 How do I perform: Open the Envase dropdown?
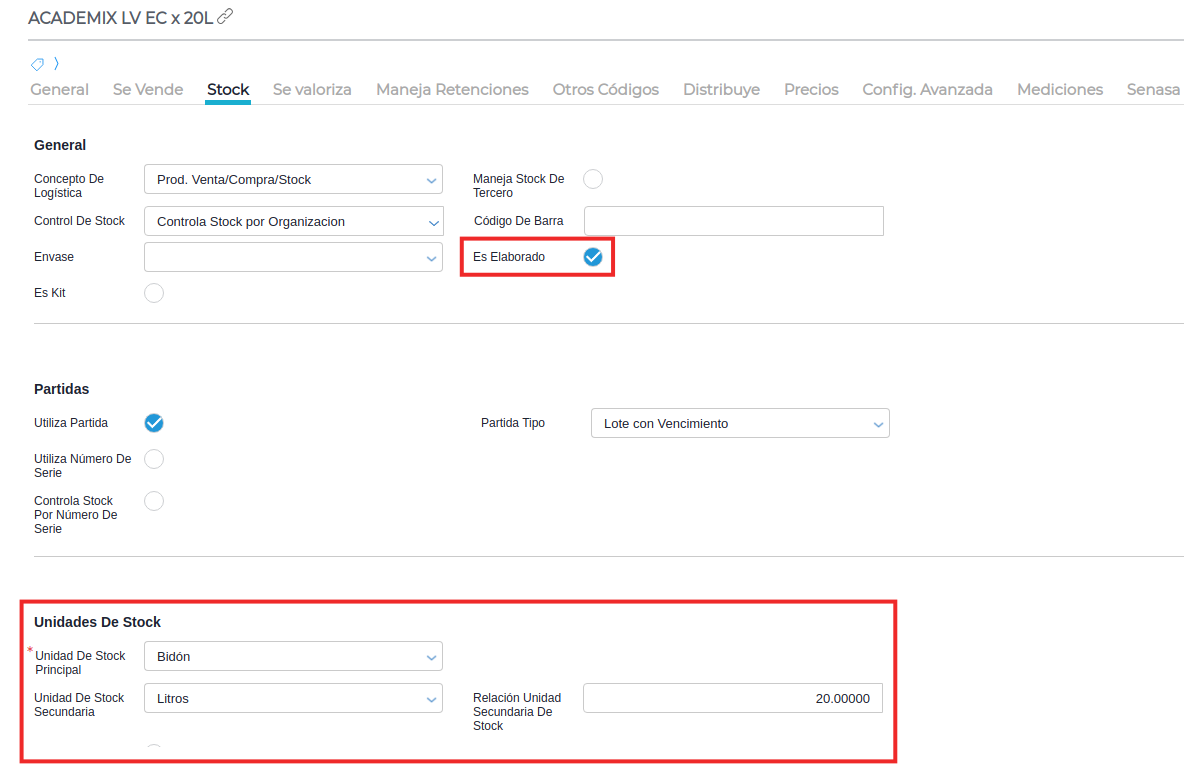click(x=293, y=257)
